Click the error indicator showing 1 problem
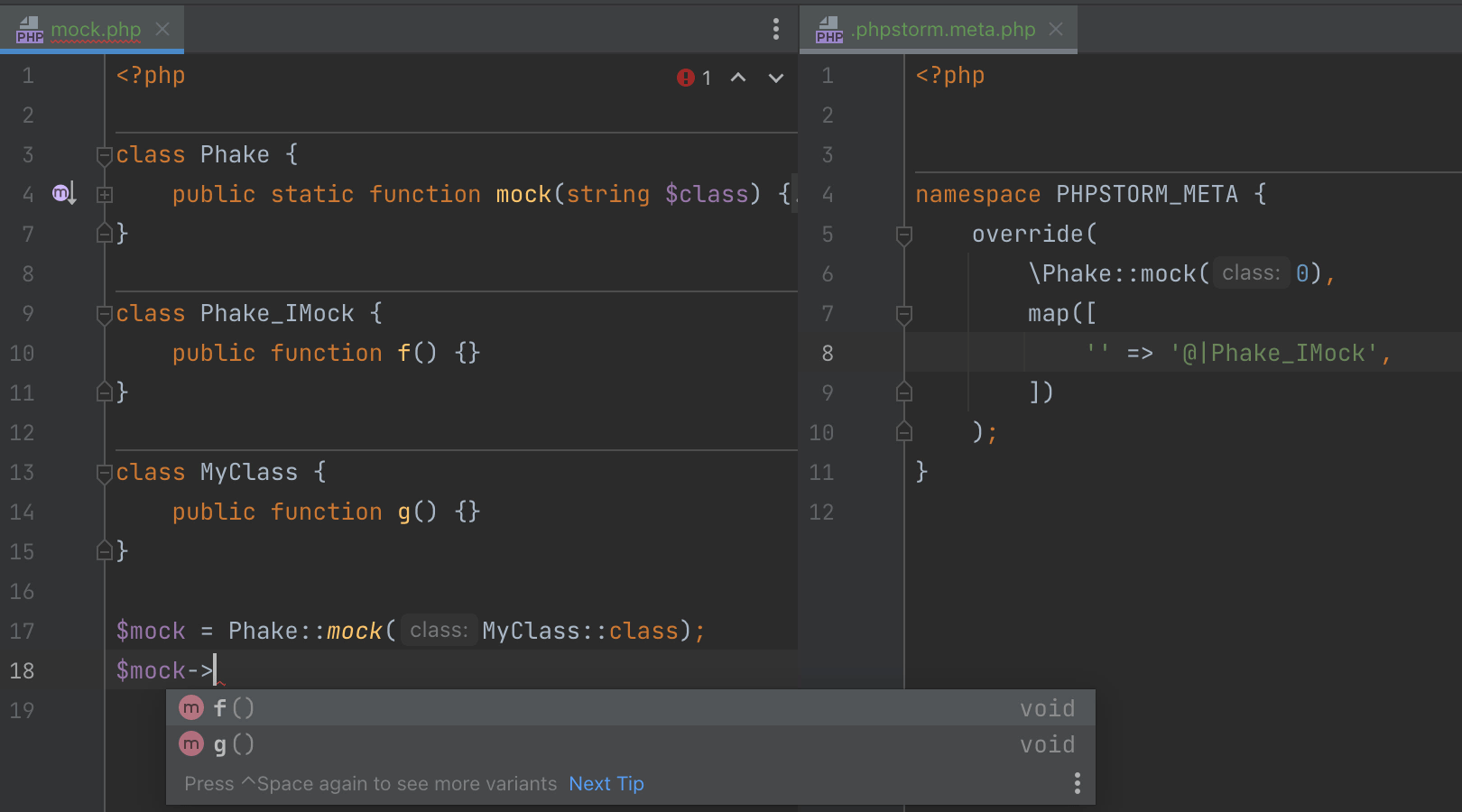 tap(694, 78)
